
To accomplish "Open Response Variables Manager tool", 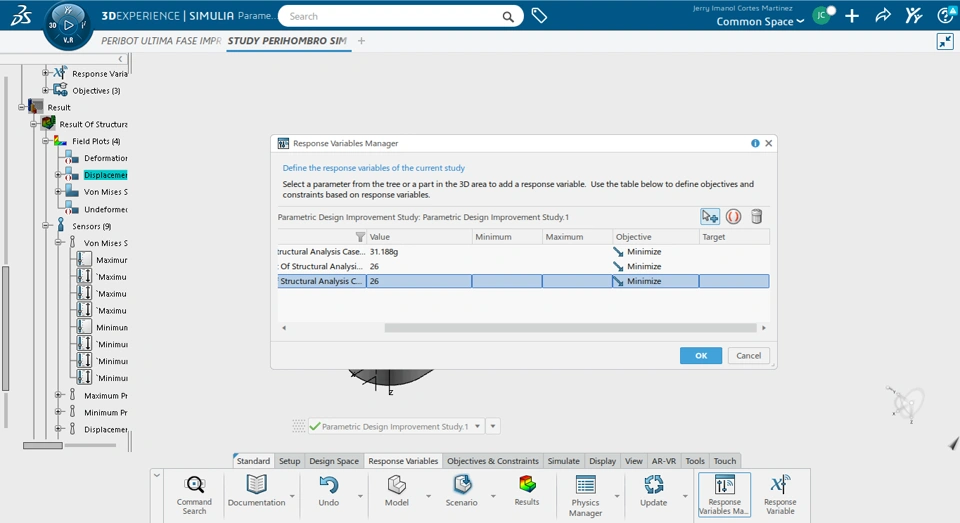I will (724, 495).
